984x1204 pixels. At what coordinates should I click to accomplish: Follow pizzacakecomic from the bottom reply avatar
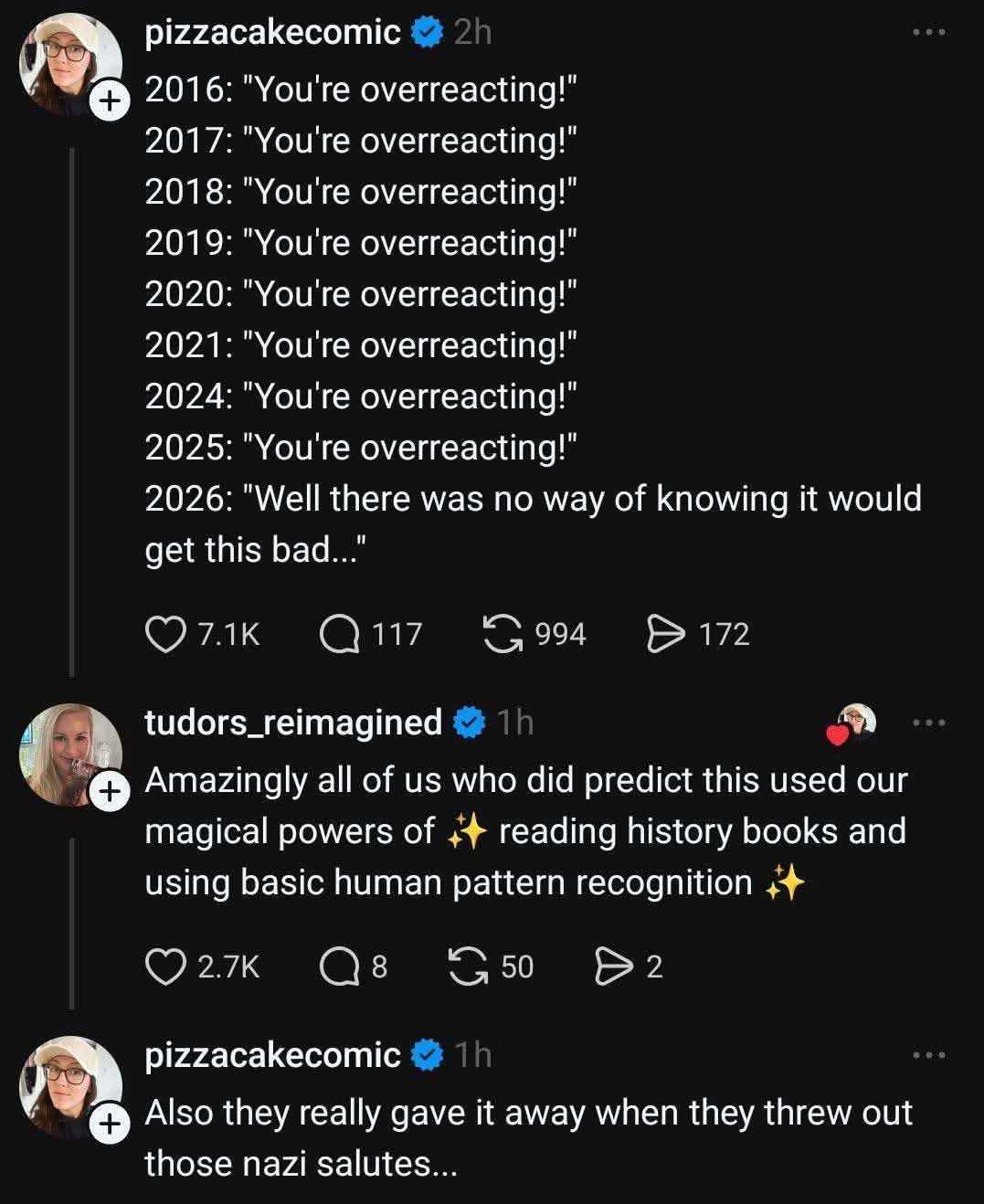point(109,1125)
